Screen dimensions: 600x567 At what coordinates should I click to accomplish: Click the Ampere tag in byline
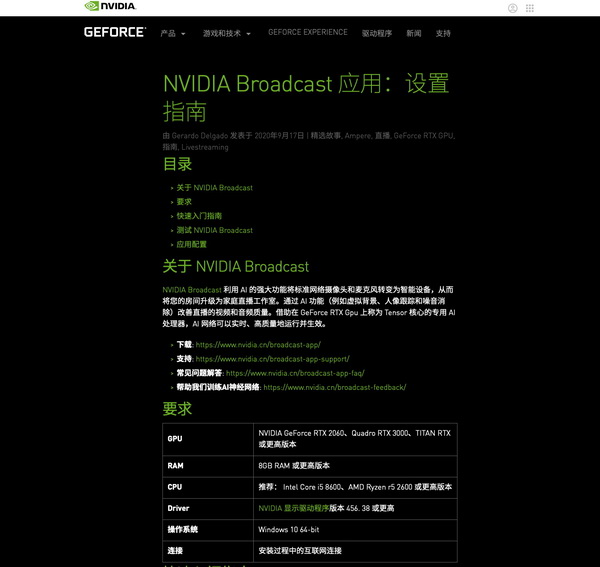tap(358, 136)
